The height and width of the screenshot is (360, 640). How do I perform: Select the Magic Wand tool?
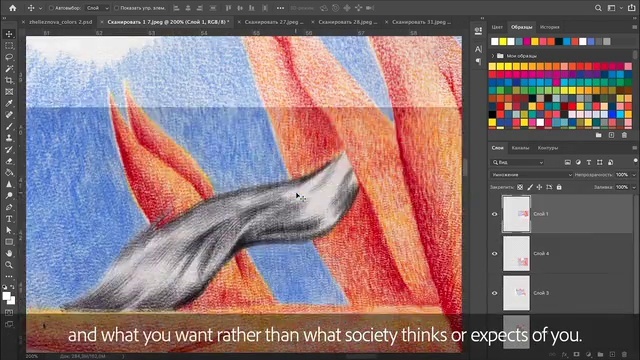tap(9, 69)
